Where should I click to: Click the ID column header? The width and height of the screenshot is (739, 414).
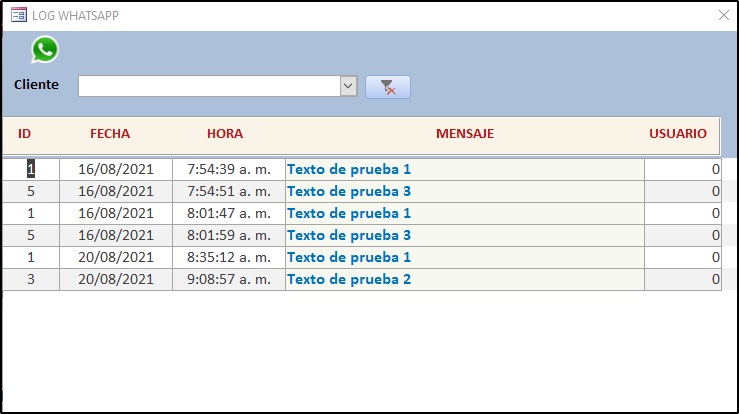(25, 133)
